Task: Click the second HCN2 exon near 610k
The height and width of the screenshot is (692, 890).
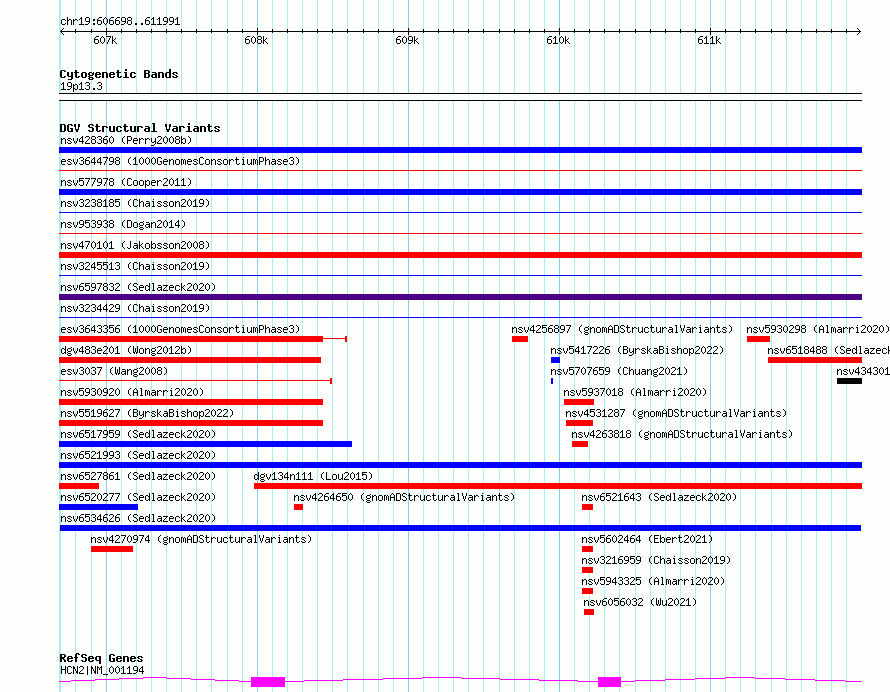Action: [610, 682]
